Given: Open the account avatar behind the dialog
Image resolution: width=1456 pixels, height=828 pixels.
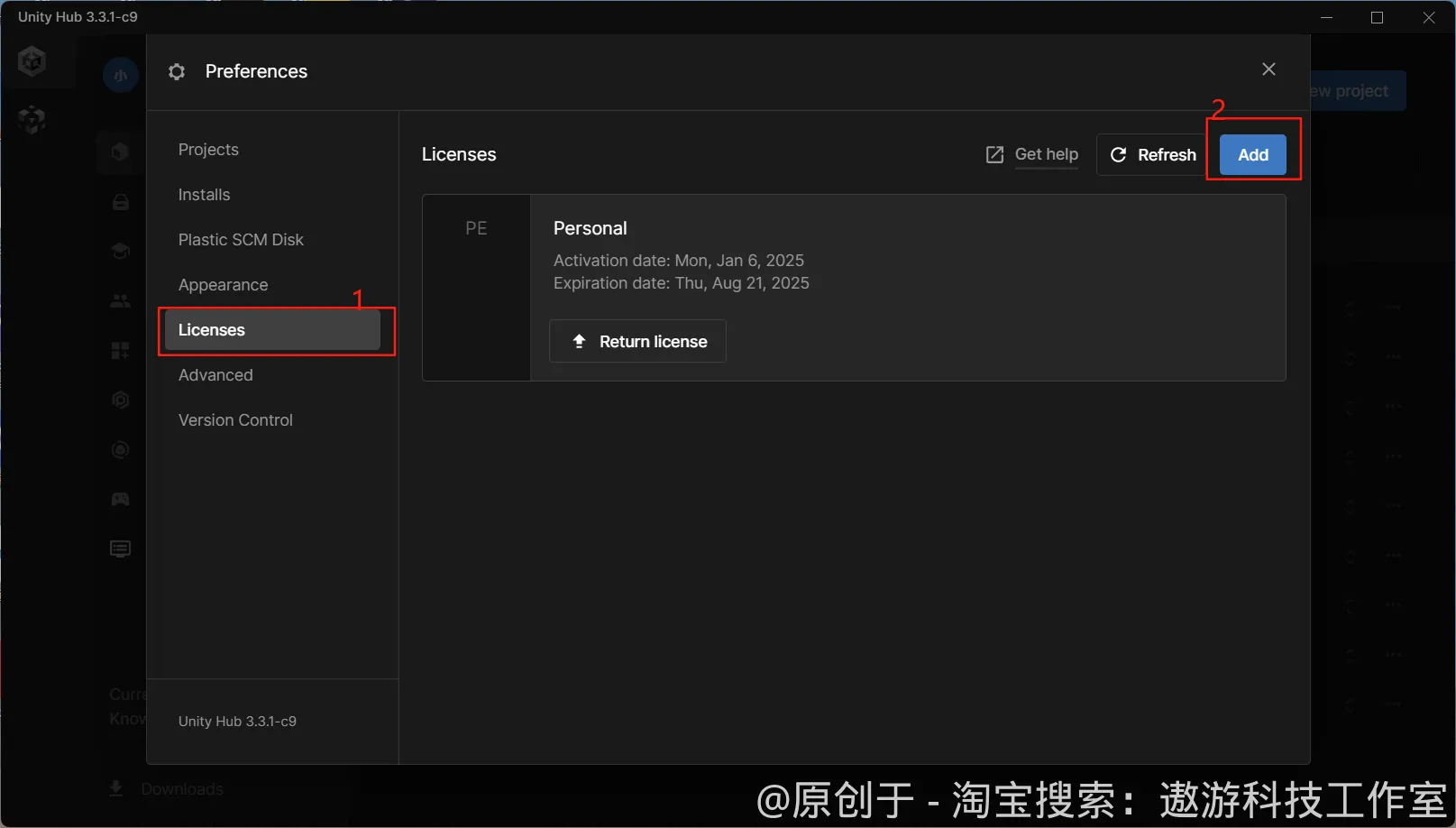Looking at the screenshot, I should tap(120, 75).
